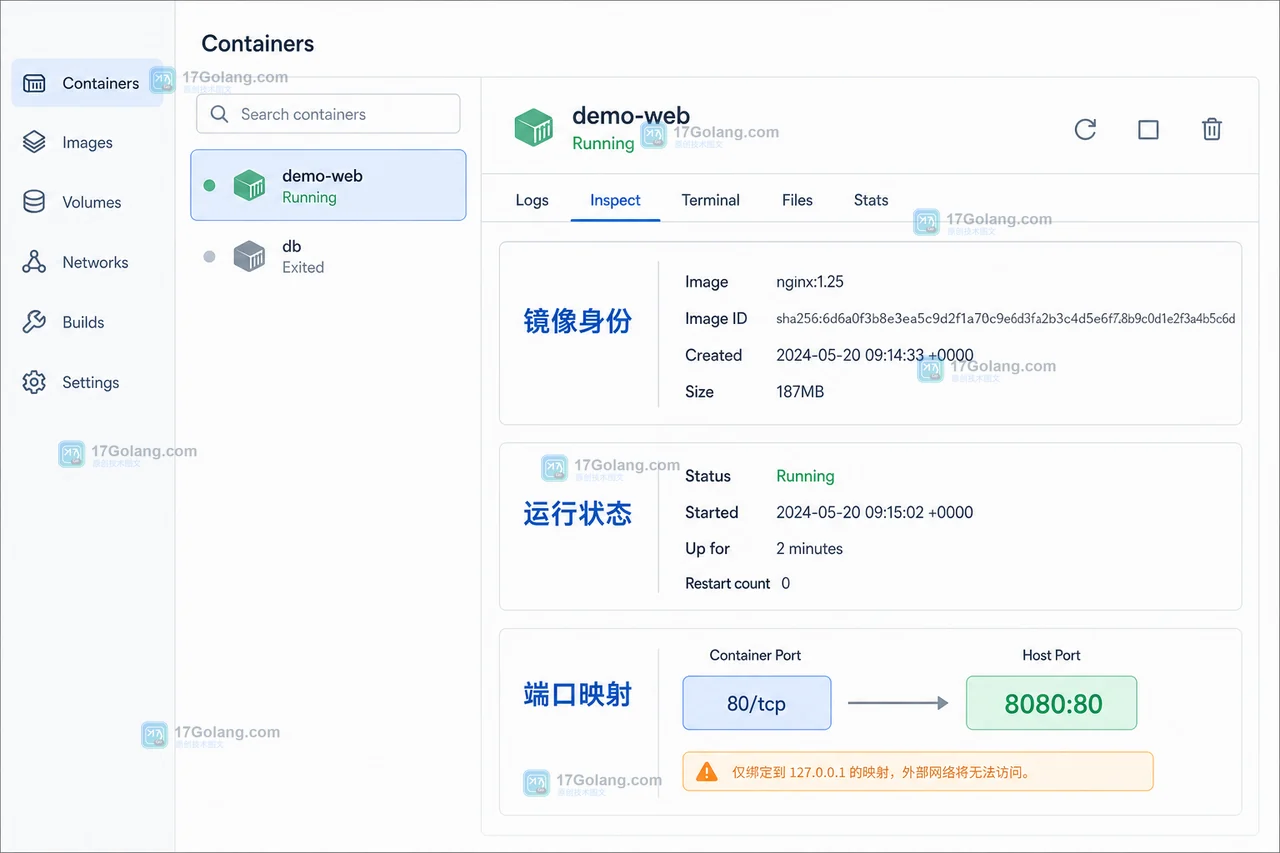Select the demo-web container row
1280x853 pixels.
click(x=328, y=185)
